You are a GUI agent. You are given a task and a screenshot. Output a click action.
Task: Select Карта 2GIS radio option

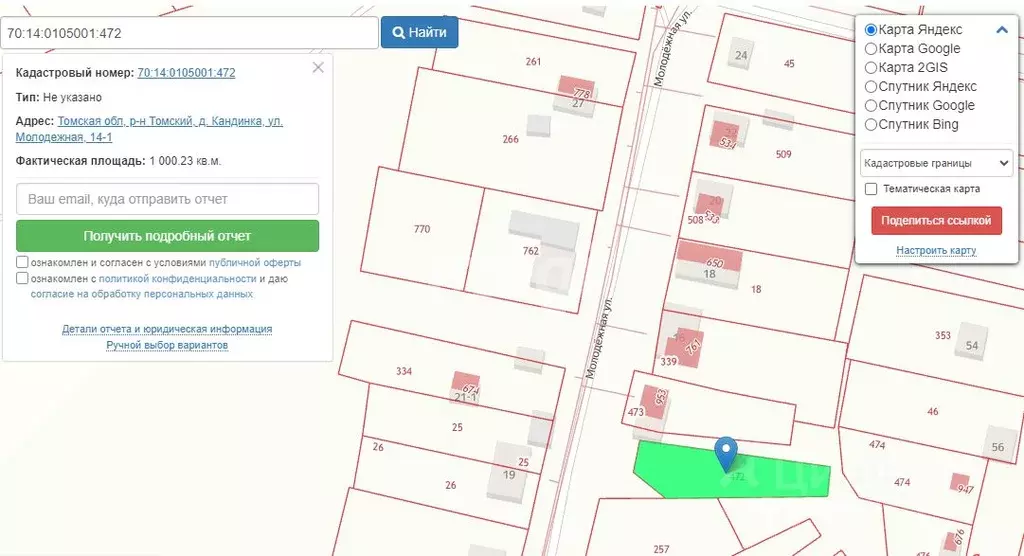point(871,68)
